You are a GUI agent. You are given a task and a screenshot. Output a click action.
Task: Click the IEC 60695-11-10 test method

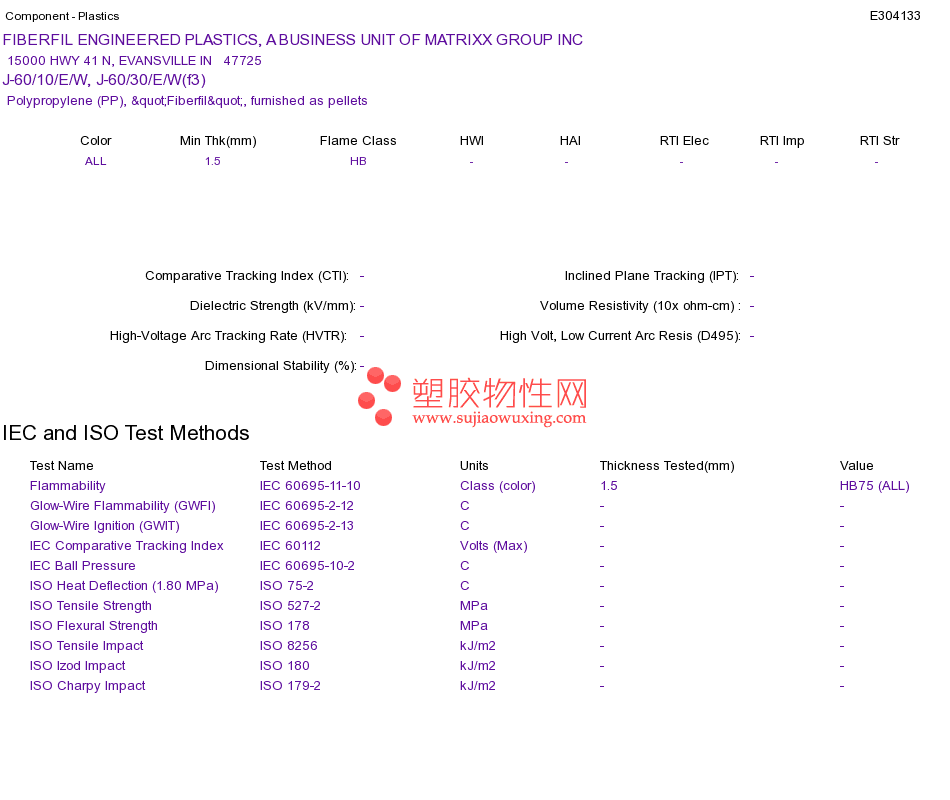[310, 486]
